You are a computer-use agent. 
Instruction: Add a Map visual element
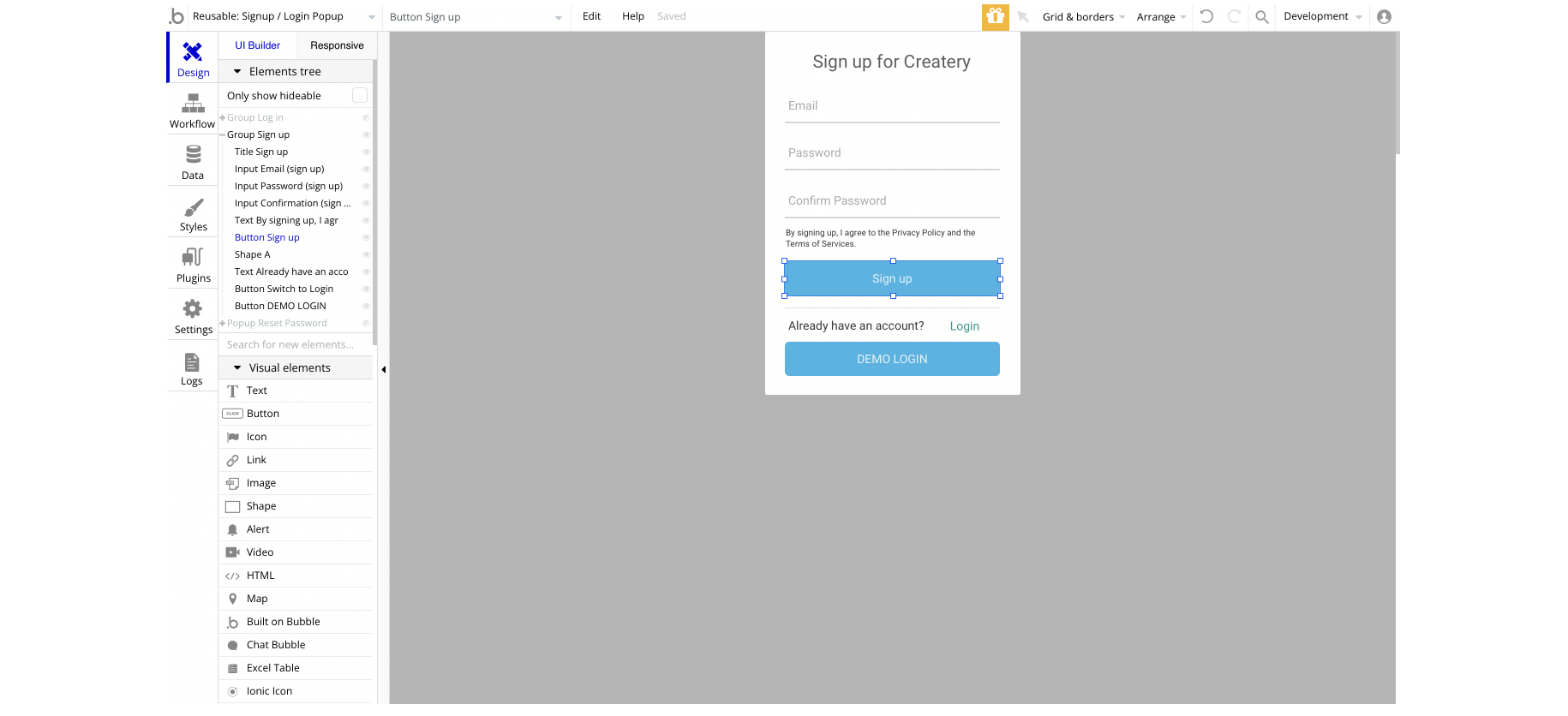[x=296, y=599]
